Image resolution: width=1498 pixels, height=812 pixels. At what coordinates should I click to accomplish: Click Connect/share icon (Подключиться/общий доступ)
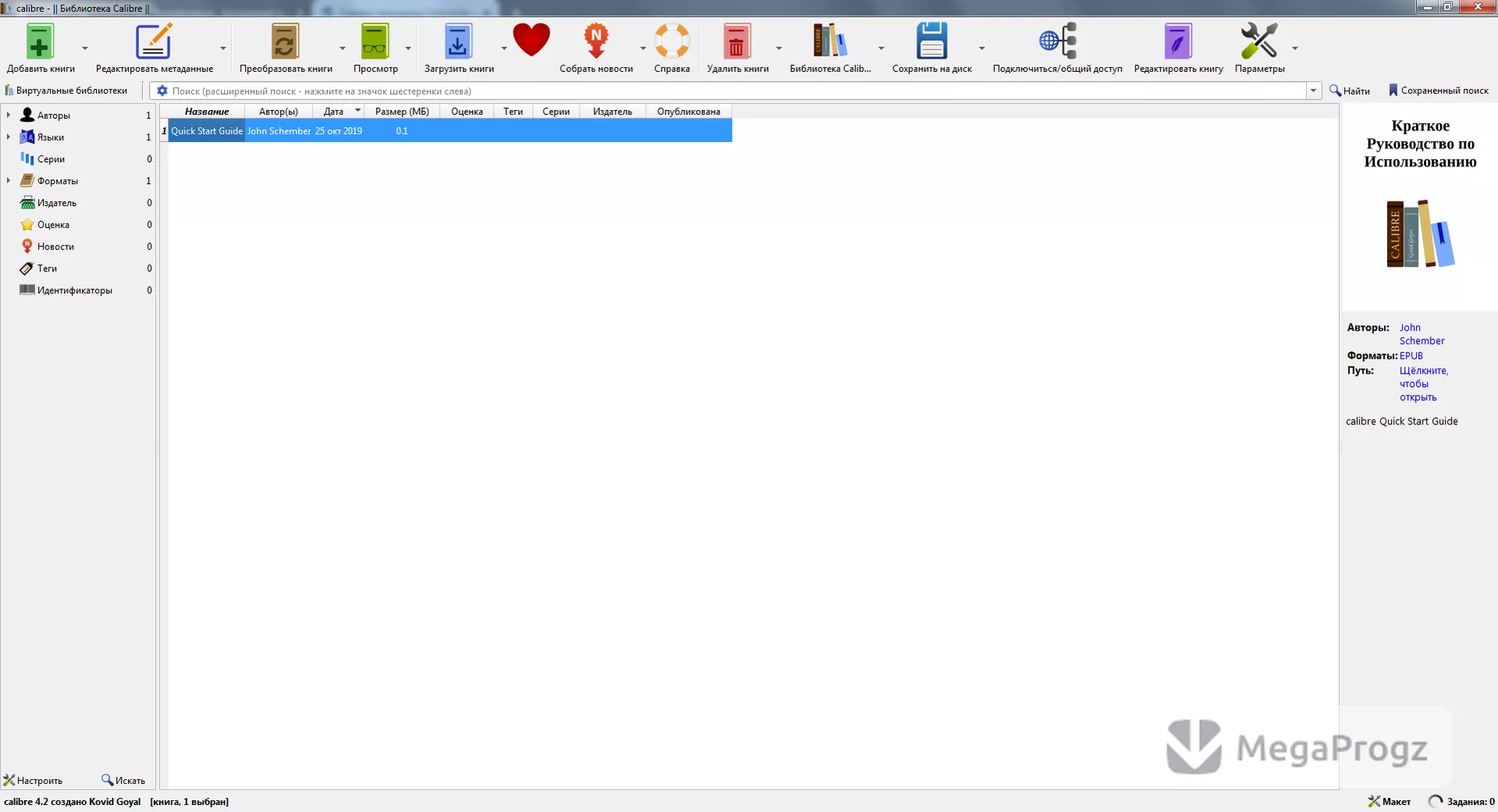1057,42
